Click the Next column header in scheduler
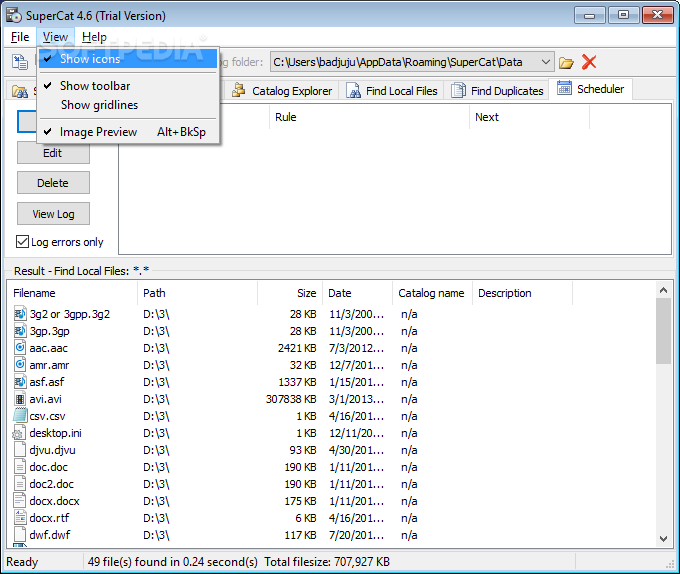This screenshot has height=574, width=680. 530,117
